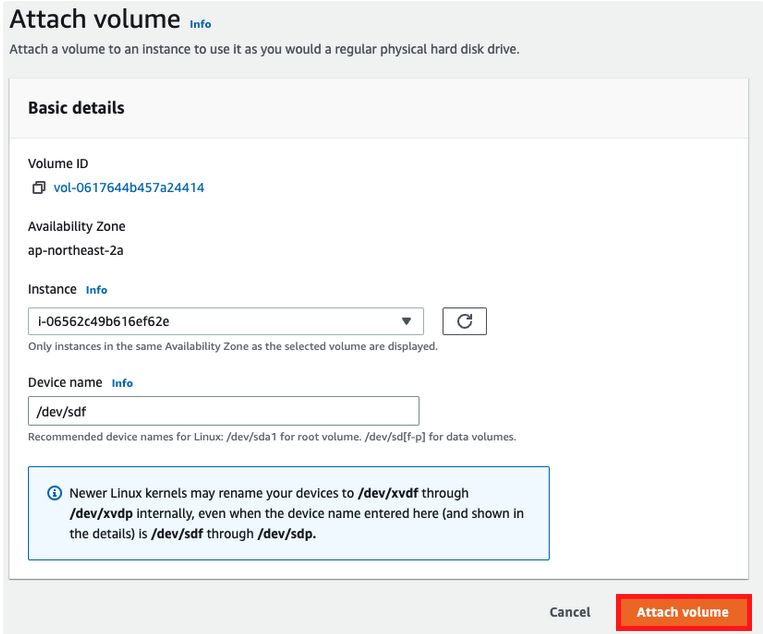
Task: Click the Volume ID field label
Action: point(58,164)
